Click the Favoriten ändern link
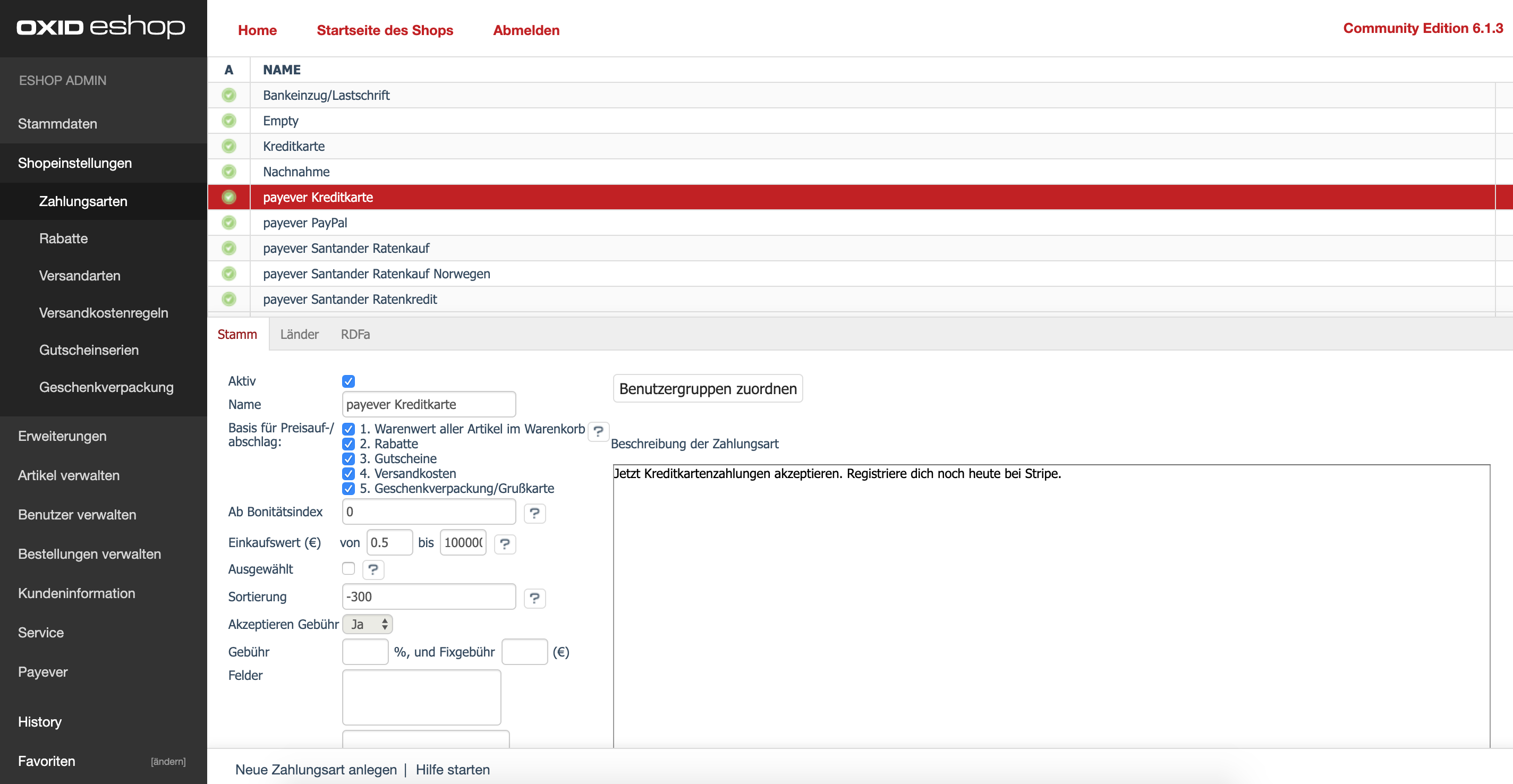The image size is (1513, 784). click(x=168, y=762)
